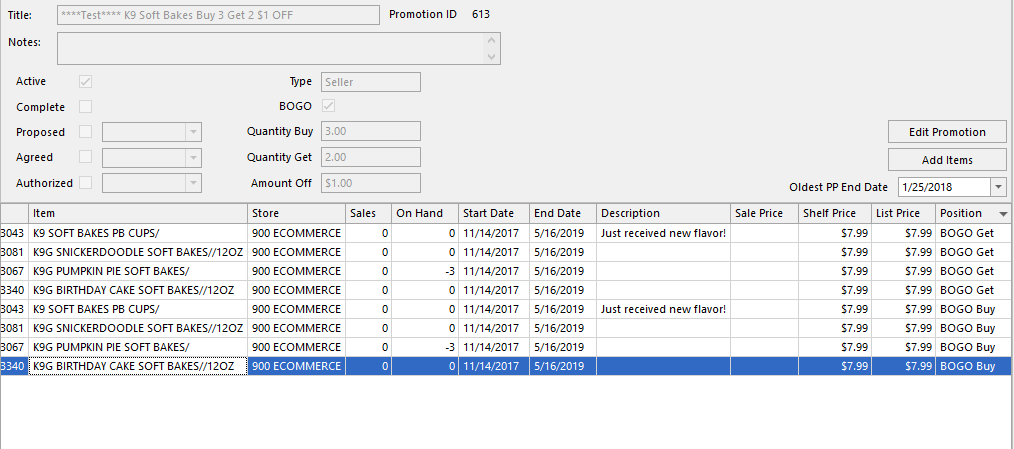The height and width of the screenshot is (449, 1014).
Task: Tick the Complete checkbox
Action: pyautogui.click(x=85, y=107)
